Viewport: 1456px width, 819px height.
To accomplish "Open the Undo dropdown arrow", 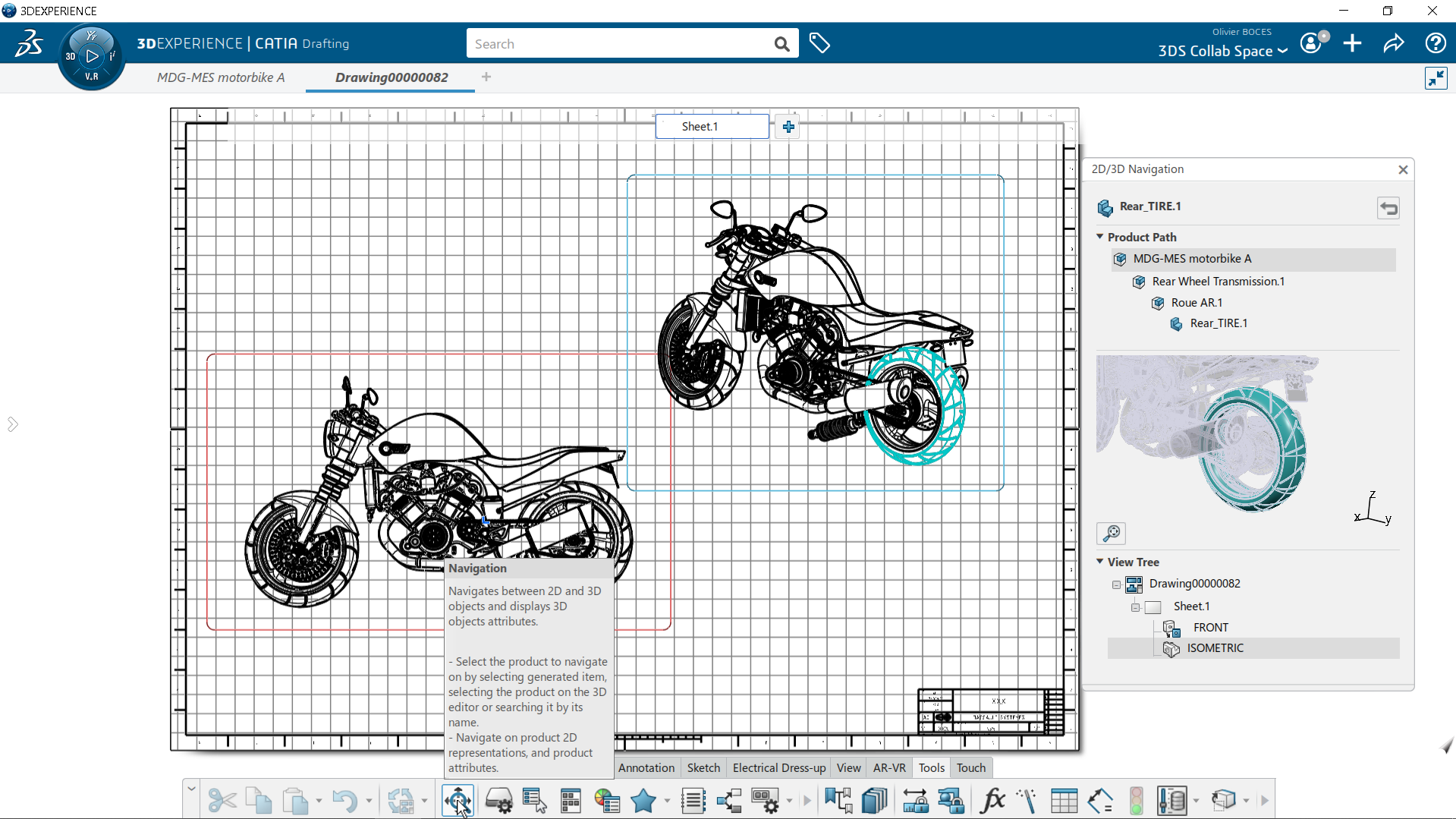I will [367, 802].
